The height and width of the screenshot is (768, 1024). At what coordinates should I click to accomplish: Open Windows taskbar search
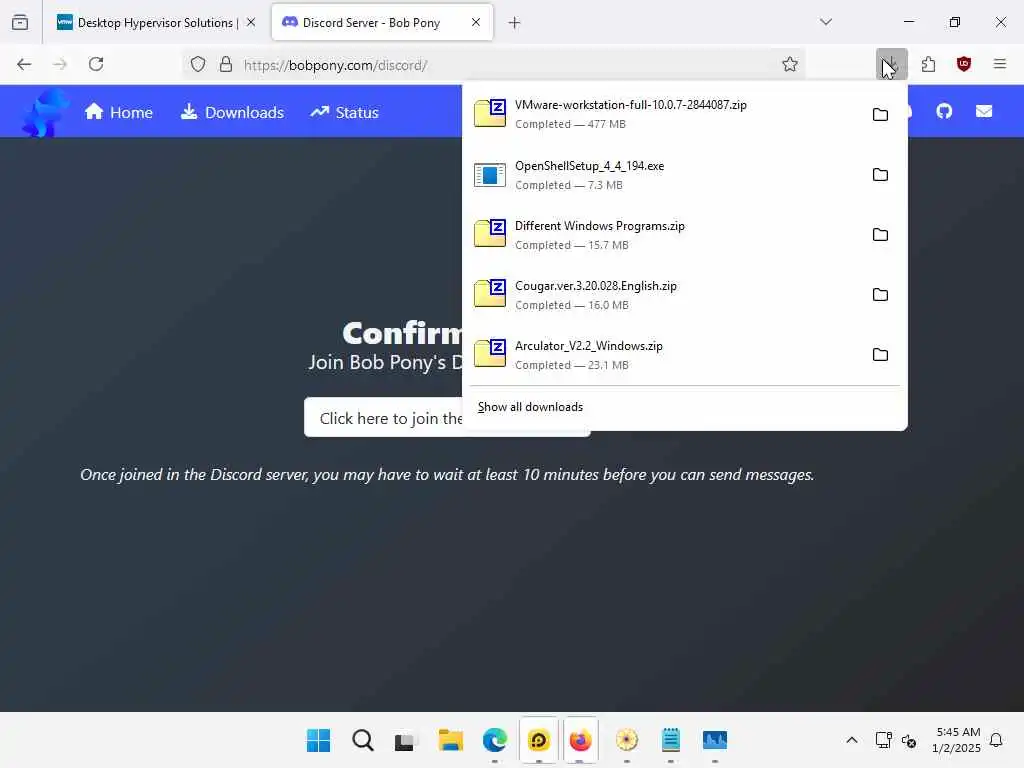pyautogui.click(x=362, y=740)
